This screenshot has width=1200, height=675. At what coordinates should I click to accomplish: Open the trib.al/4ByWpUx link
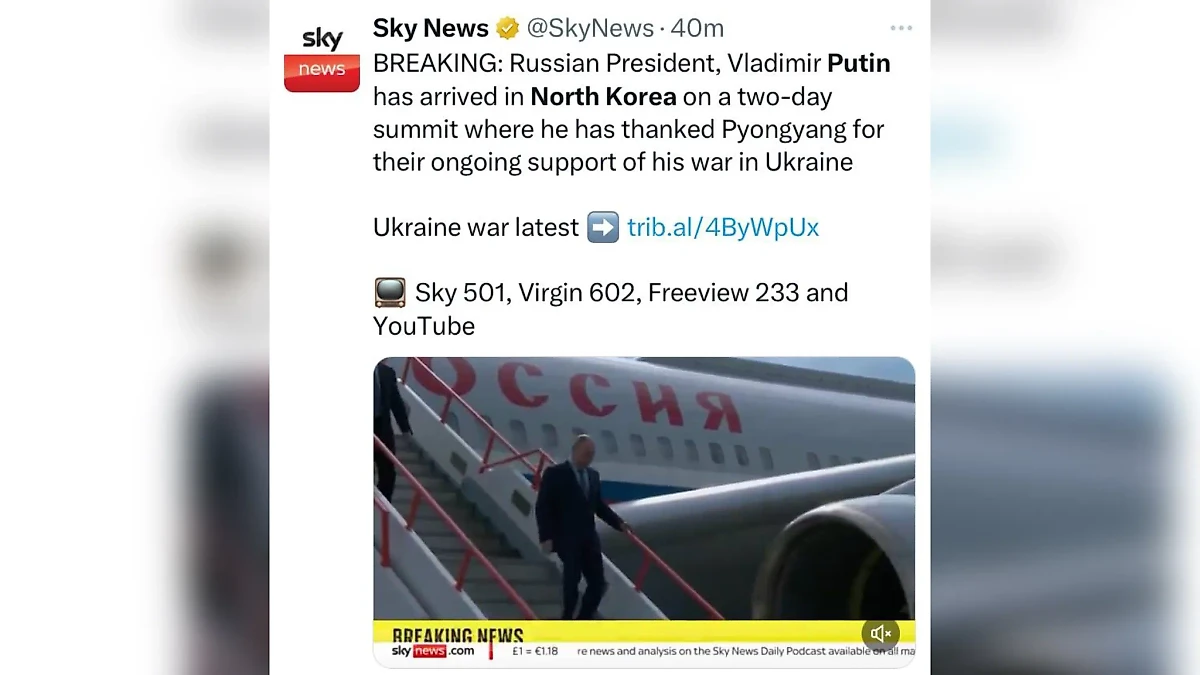pyautogui.click(x=722, y=227)
